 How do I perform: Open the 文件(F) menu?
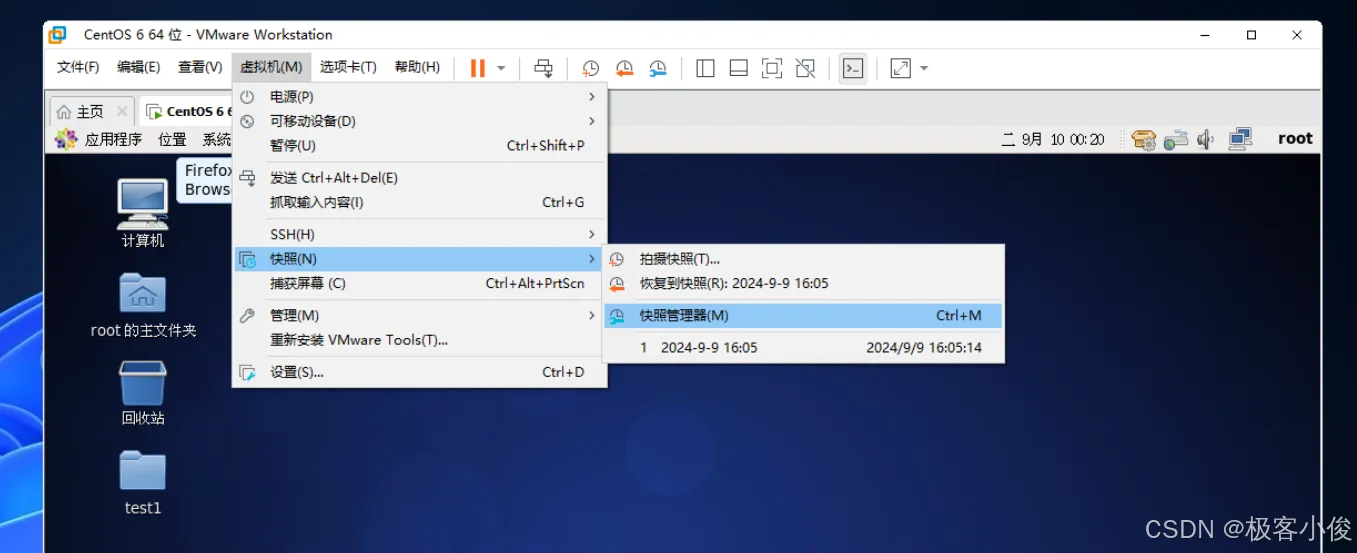click(78, 67)
